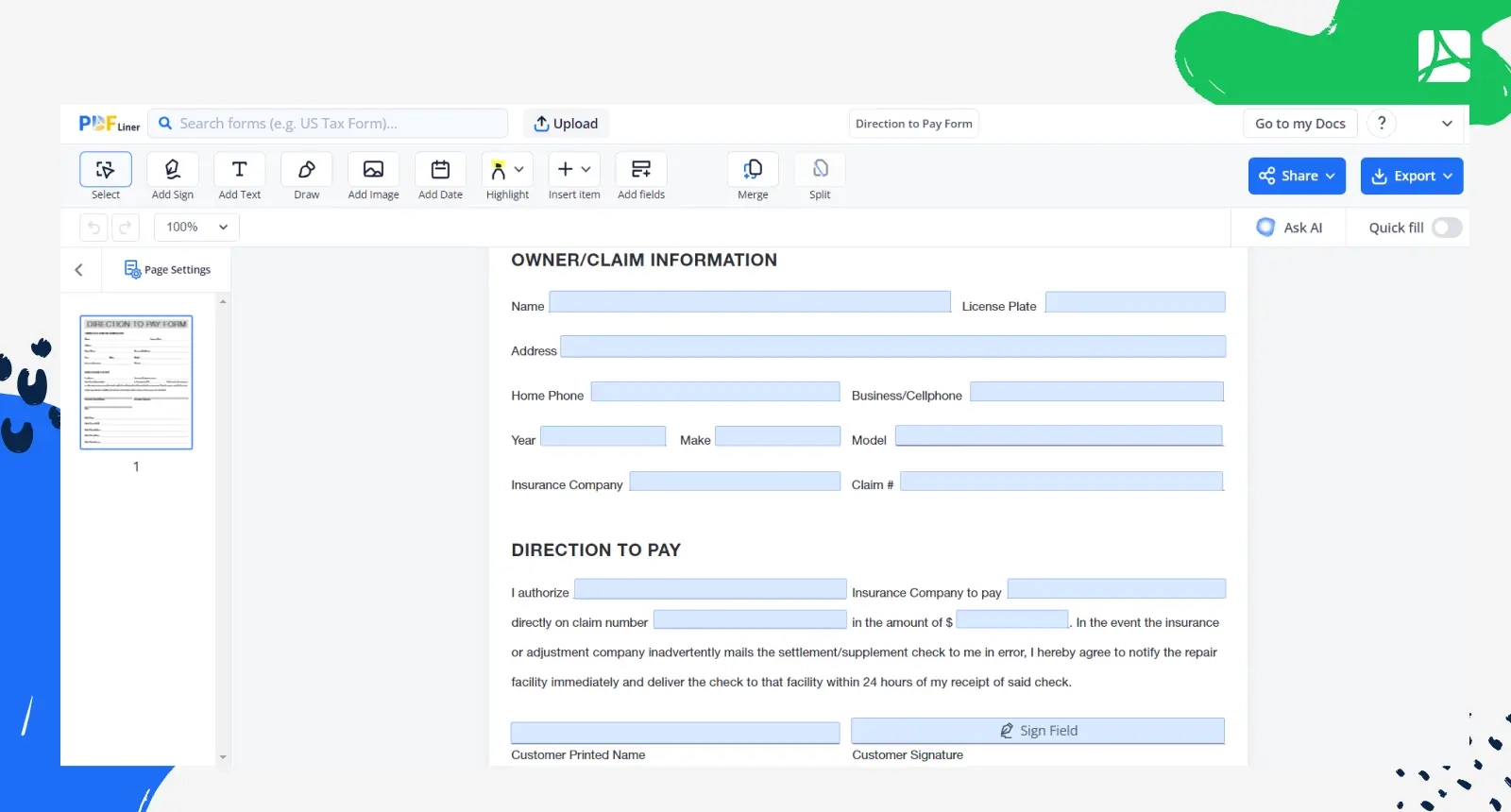Image resolution: width=1511 pixels, height=812 pixels.
Task: Choose the Add Text tool
Action: pyautogui.click(x=240, y=177)
